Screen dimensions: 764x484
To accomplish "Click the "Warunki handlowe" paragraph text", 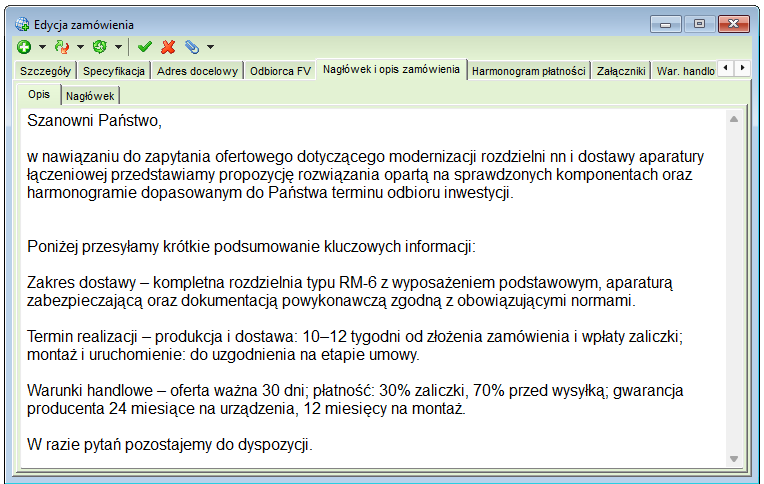I will point(355,400).
